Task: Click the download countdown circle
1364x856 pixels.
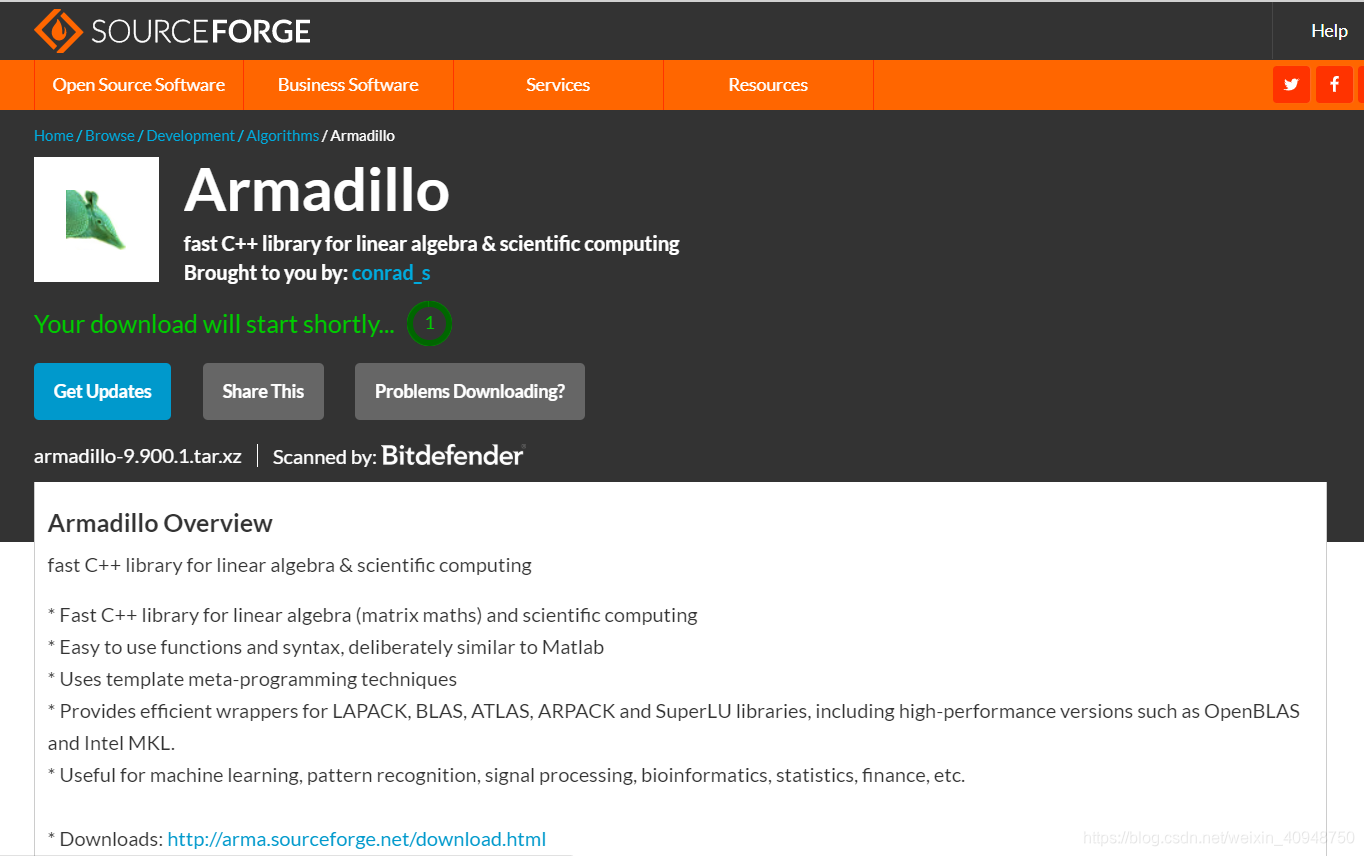Action: tap(429, 323)
